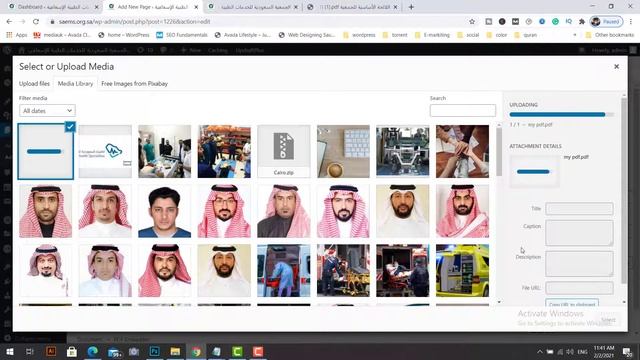This screenshot has height=360, width=640.
Task: Open the E-markting bookmarks folder
Action: (x=432, y=35)
